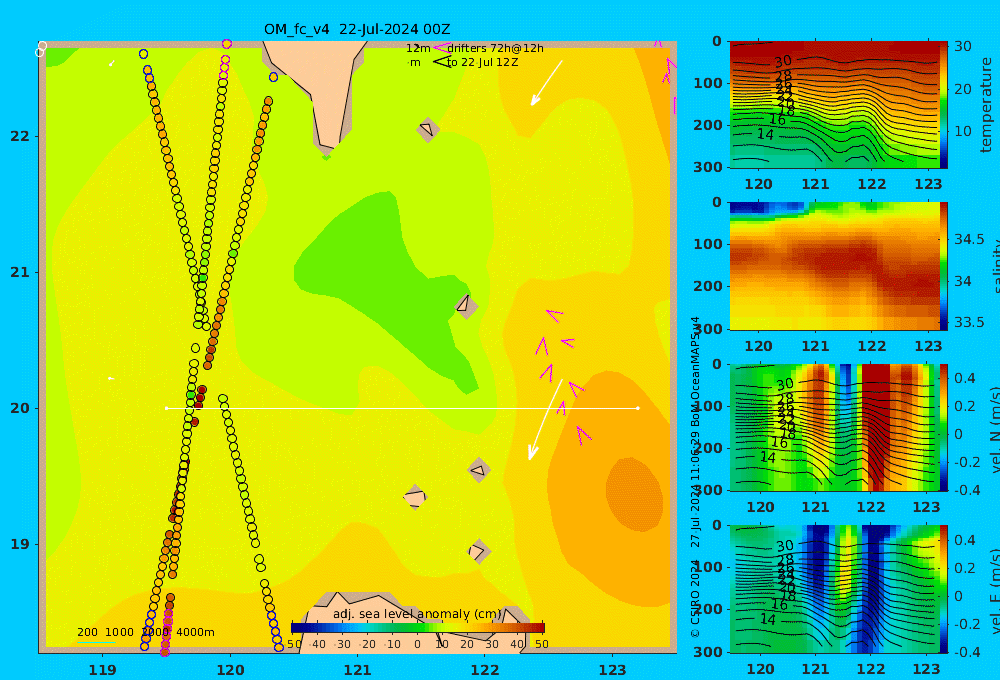Click the vel. N colorbar
Screen dimensions: 1000x680
coord(944,427)
